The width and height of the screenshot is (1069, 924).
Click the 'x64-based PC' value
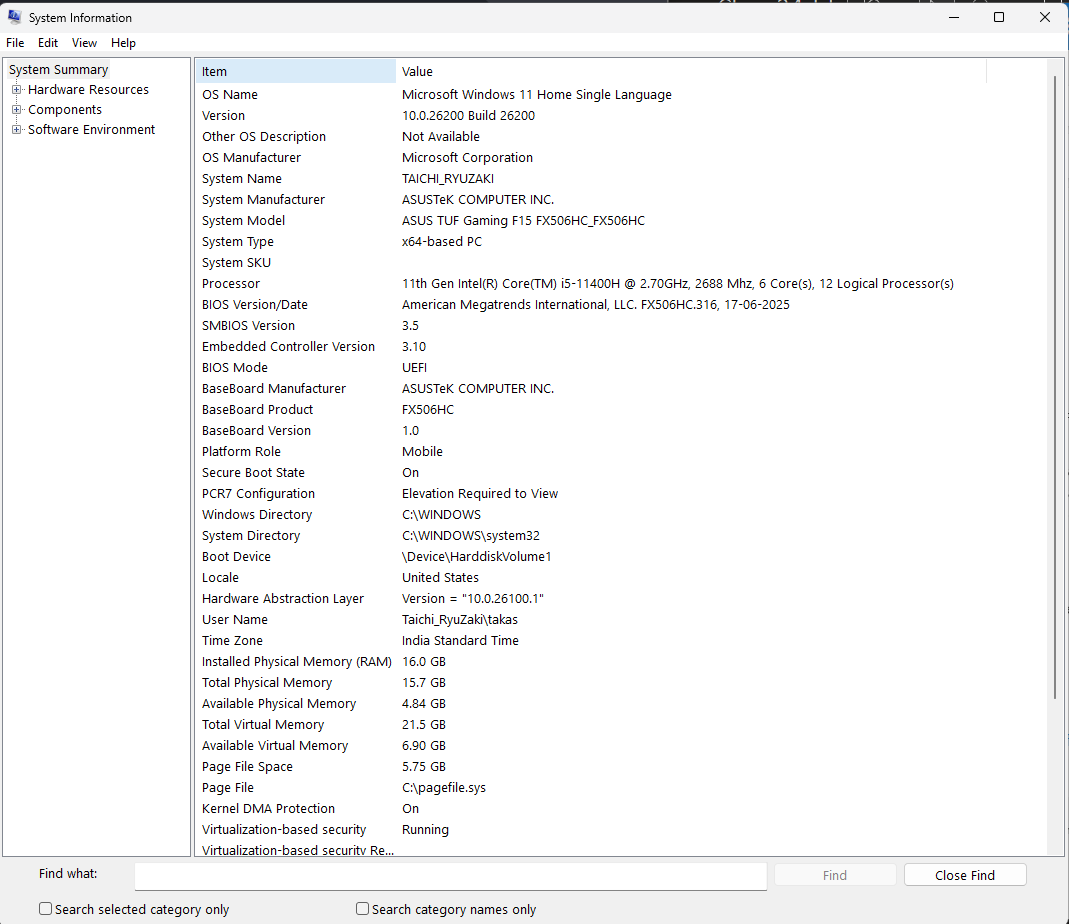[442, 242]
